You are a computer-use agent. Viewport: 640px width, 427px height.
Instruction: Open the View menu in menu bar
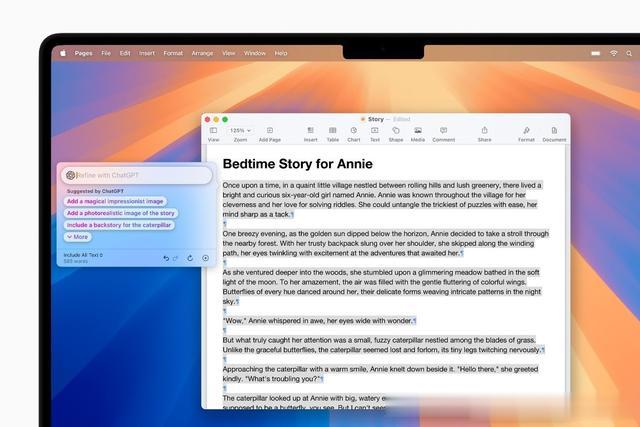point(229,53)
